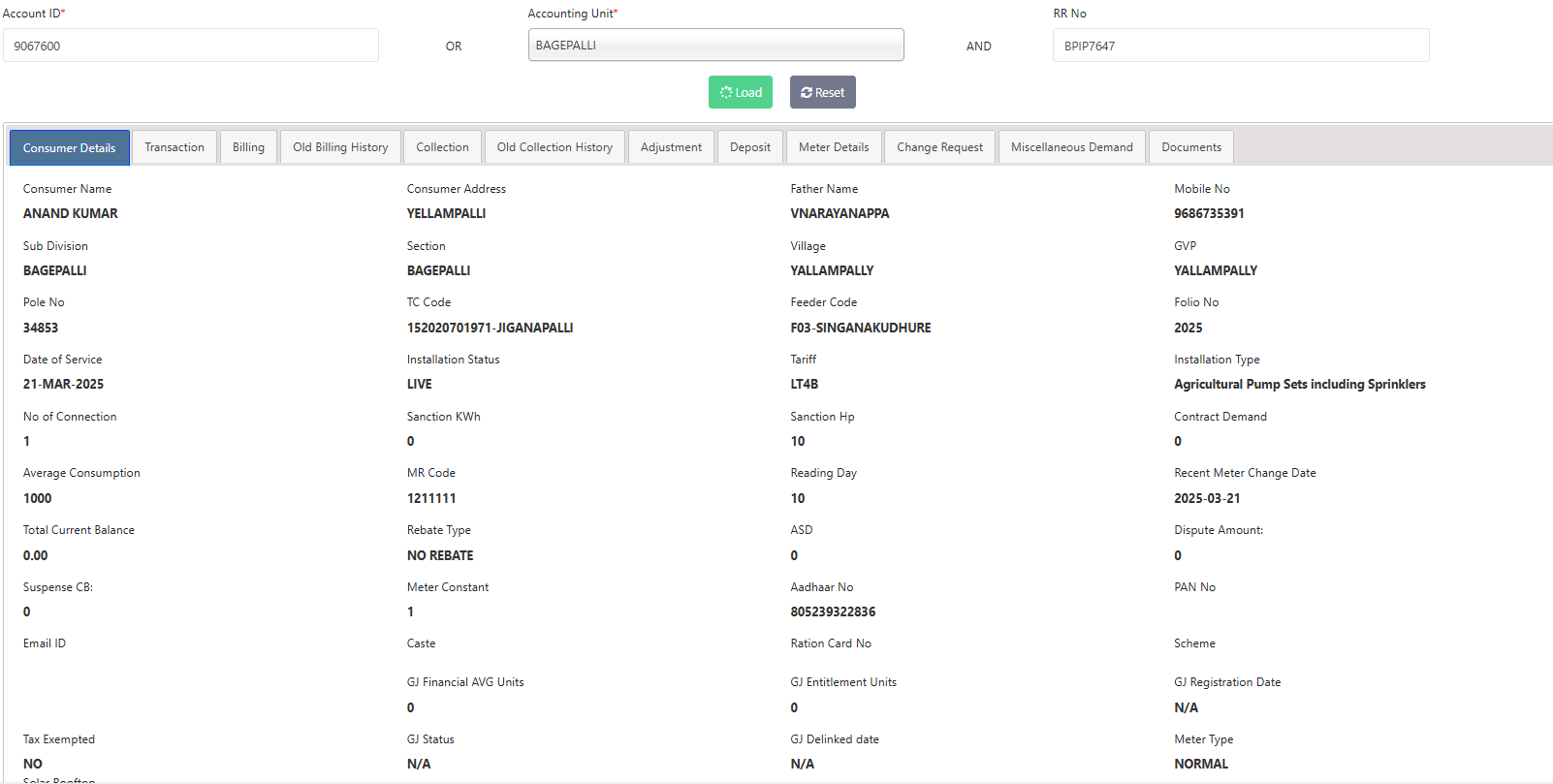Image resolution: width=1553 pixels, height=784 pixels.
Task: Click the mobile number 9686735391
Action: 1209,213
